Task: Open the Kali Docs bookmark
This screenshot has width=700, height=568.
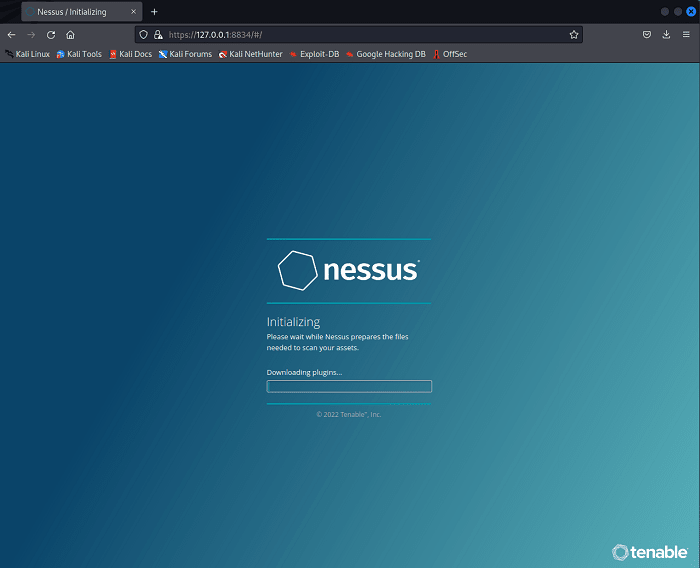Action: [131, 54]
